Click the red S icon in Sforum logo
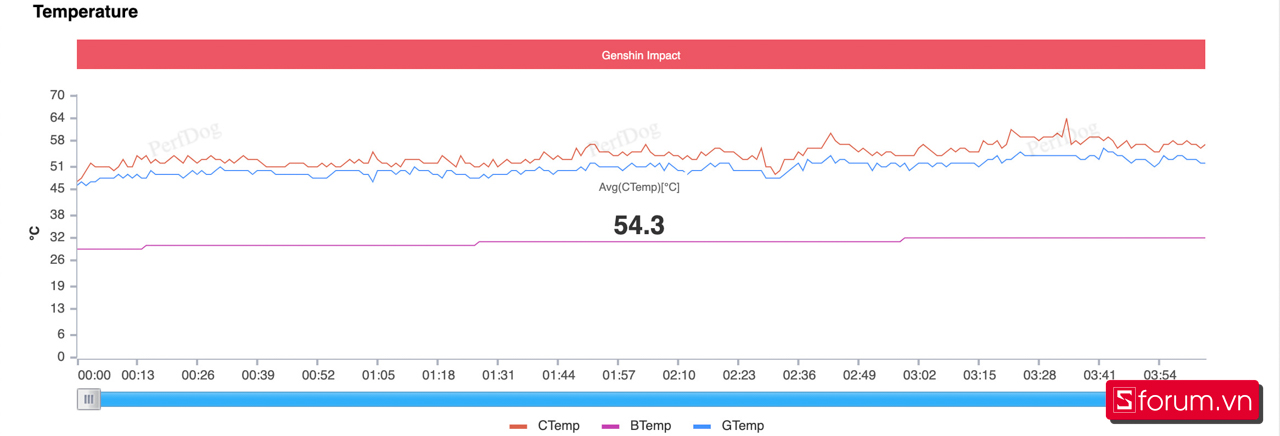The image size is (1280, 436). [x=1124, y=402]
